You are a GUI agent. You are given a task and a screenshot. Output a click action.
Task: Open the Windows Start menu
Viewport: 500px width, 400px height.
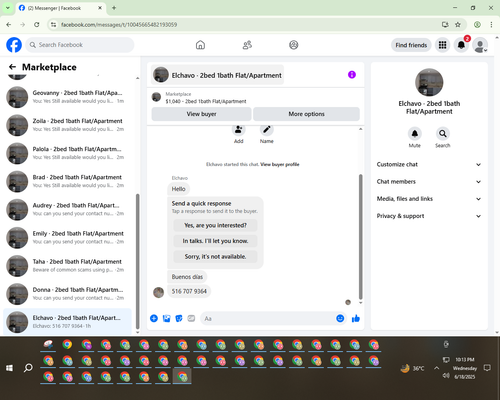point(9,368)
